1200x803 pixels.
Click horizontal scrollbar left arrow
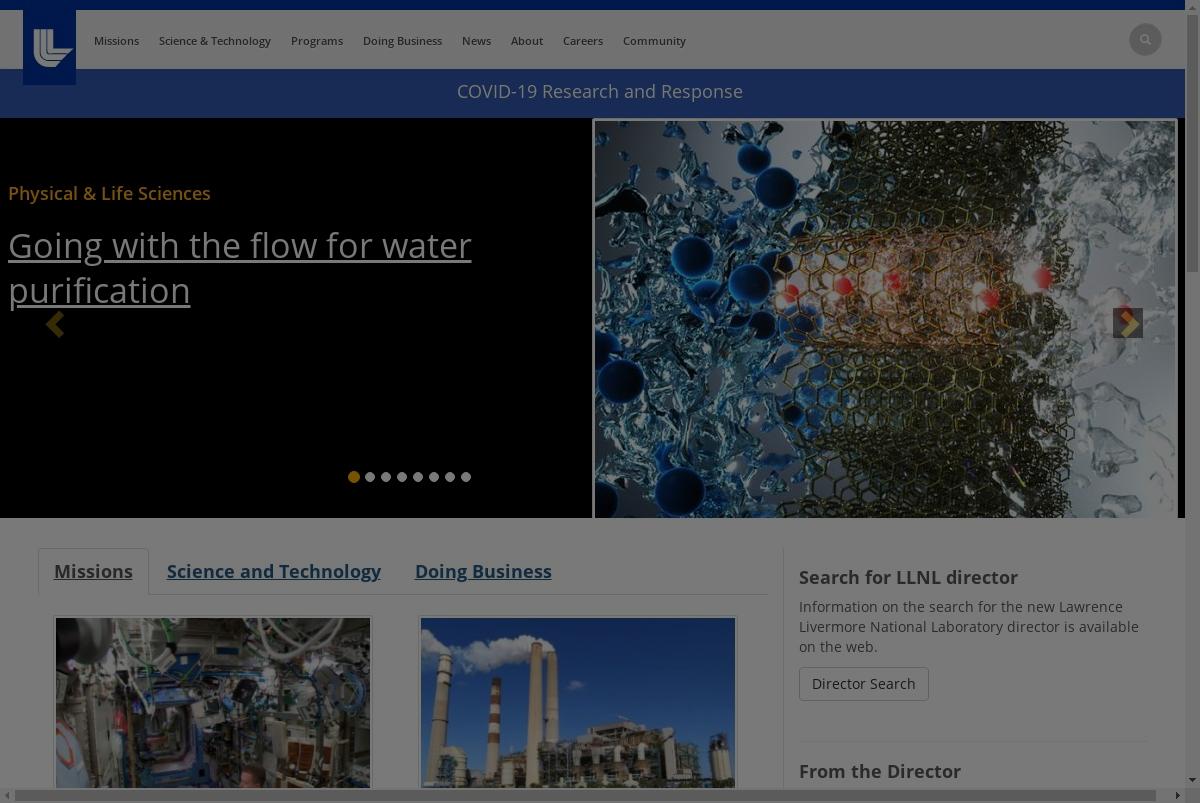(x=6, y=796)
